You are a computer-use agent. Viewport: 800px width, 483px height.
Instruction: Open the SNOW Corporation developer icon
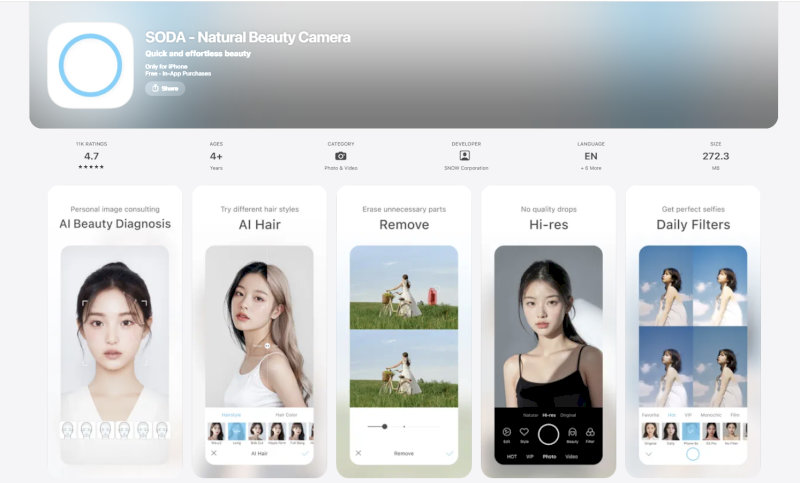(465, 156)
